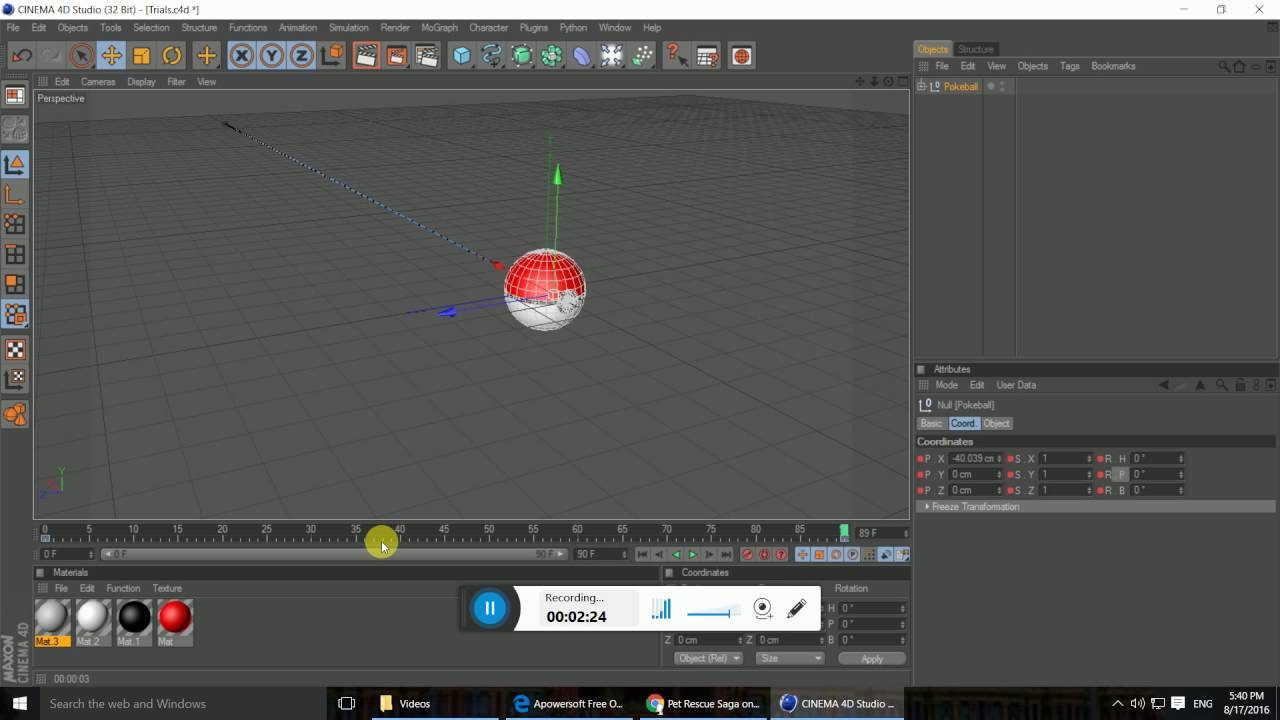Screen dimensions: 1280x720
Task: Select the orange mascot icon at palette bottom
Action: [x=15, y=414]
